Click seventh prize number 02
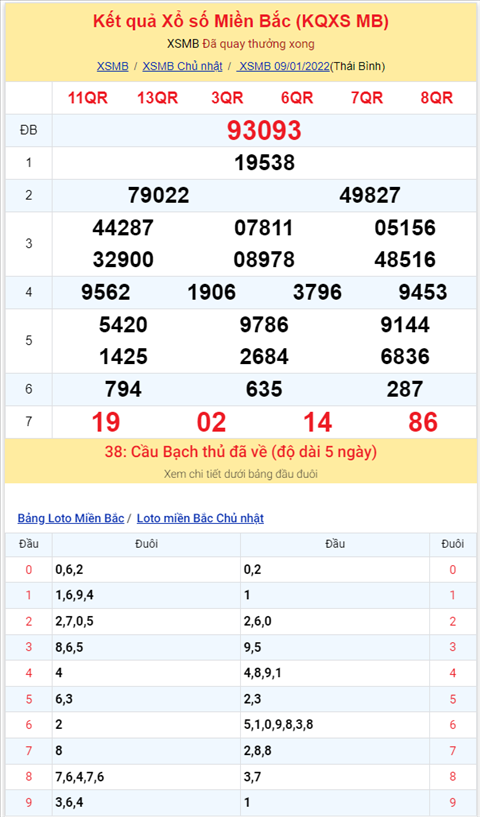 tap(211, 422)
